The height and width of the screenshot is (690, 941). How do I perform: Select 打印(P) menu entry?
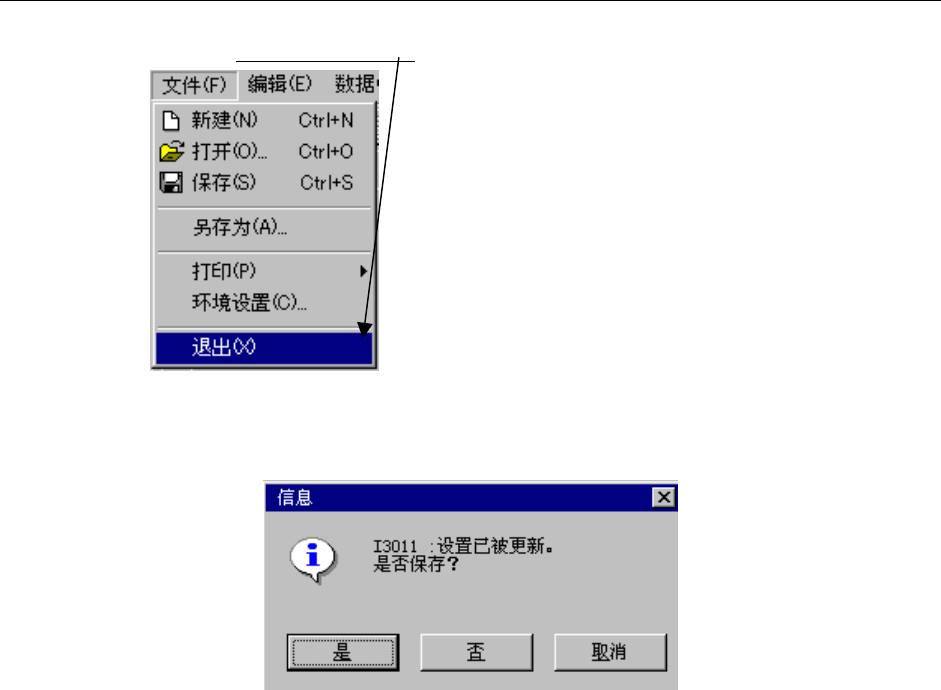tap(264, 271)
